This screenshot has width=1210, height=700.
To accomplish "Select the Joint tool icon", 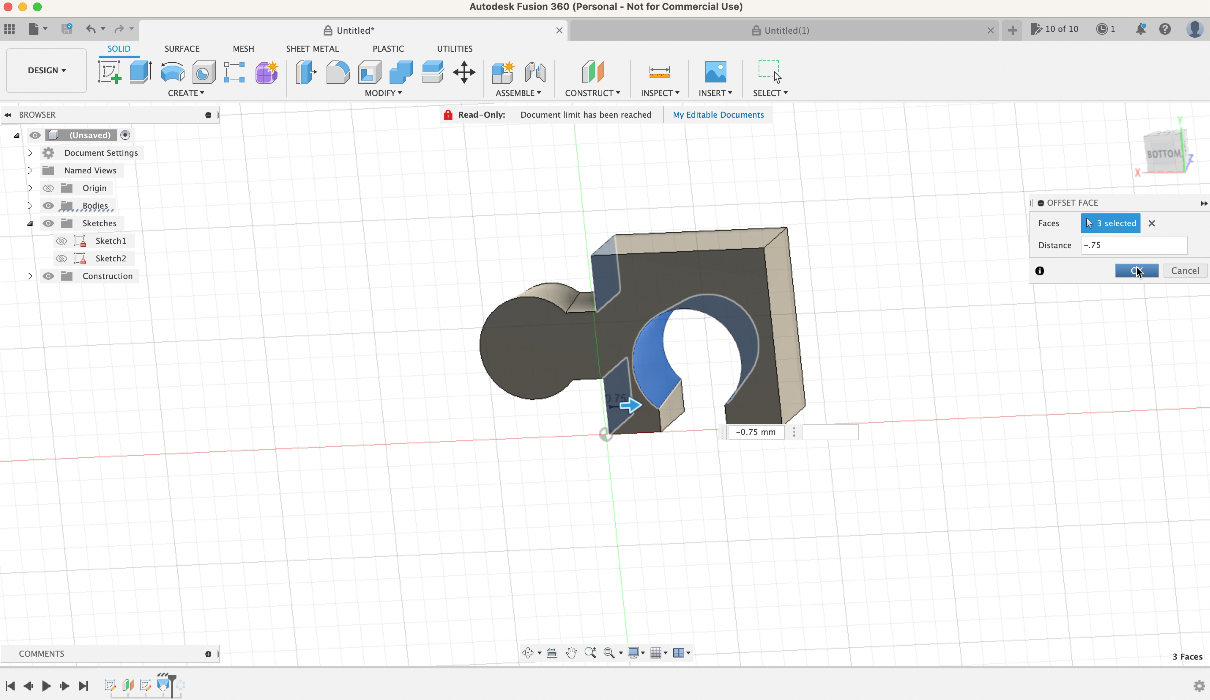I will (x=535, y=72).
